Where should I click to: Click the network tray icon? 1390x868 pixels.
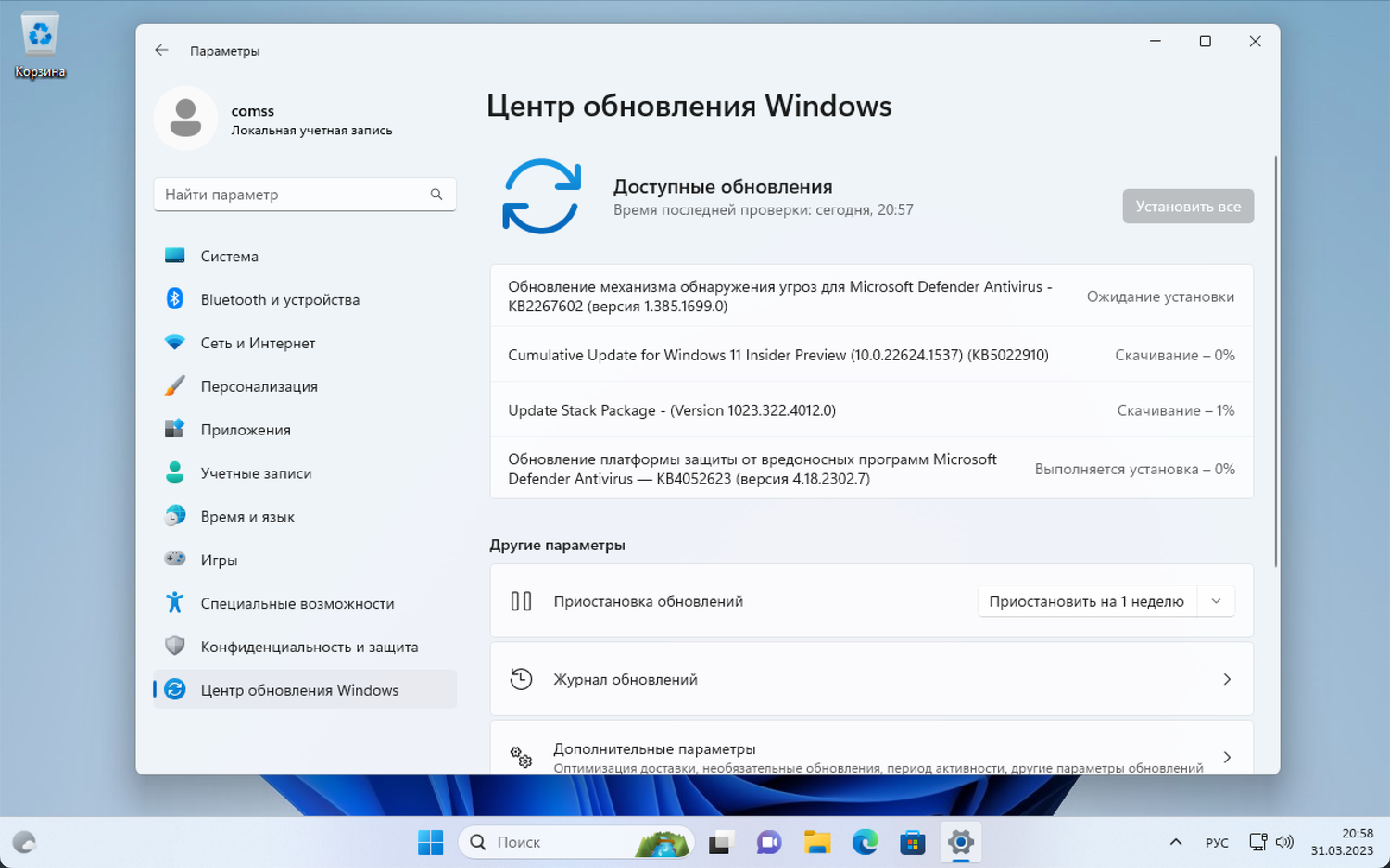(1257, 842)
